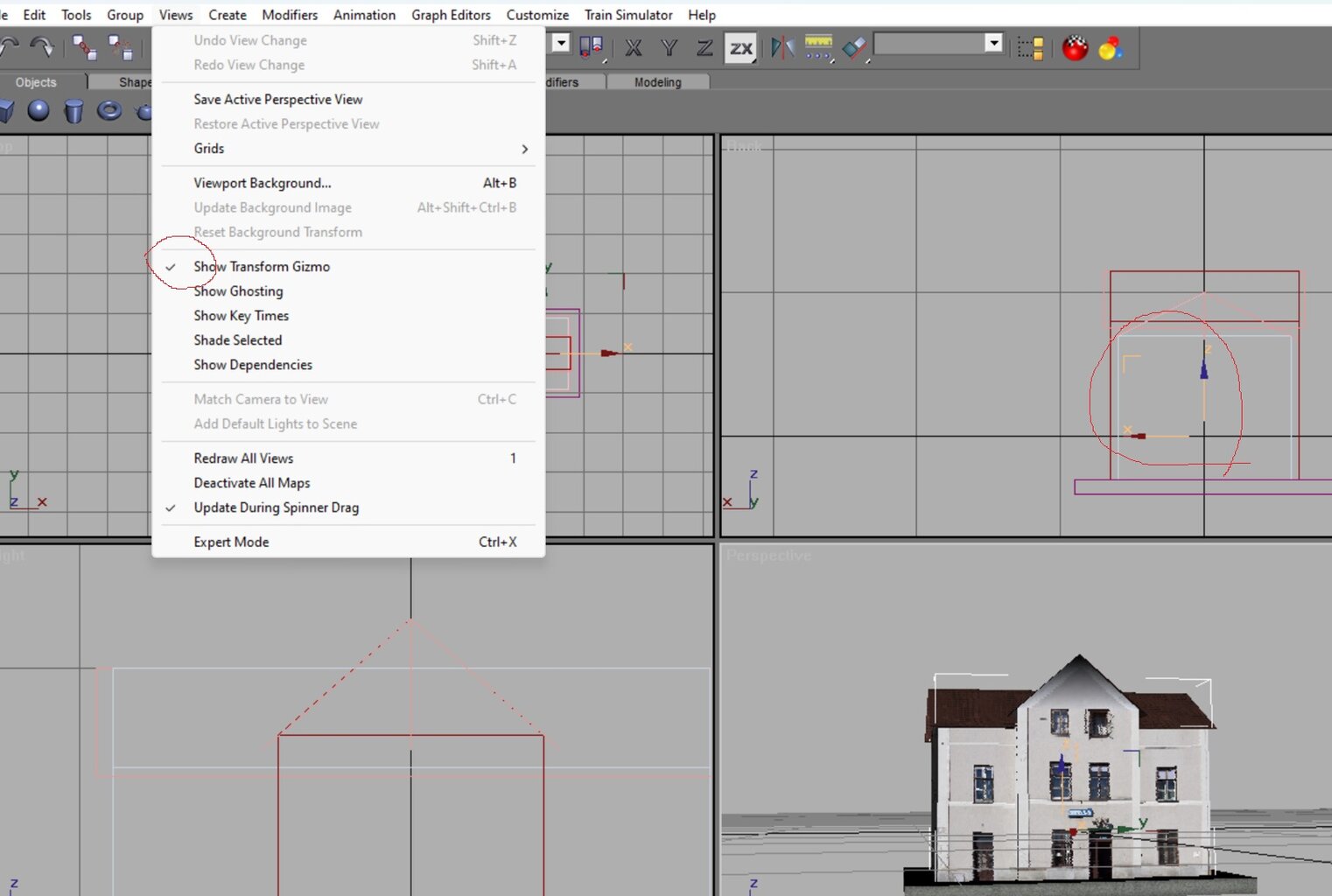Click the Use Pivot Point Center icon
Viewport: 1332px width, 896px height.
pyautogui.click(x=592, y=47)
